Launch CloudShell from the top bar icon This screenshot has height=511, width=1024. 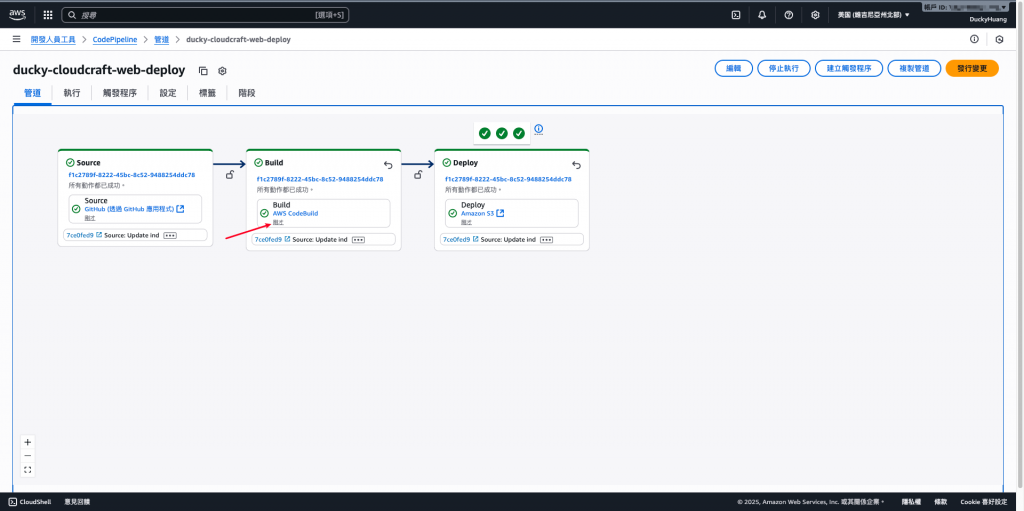pos(736,14)
